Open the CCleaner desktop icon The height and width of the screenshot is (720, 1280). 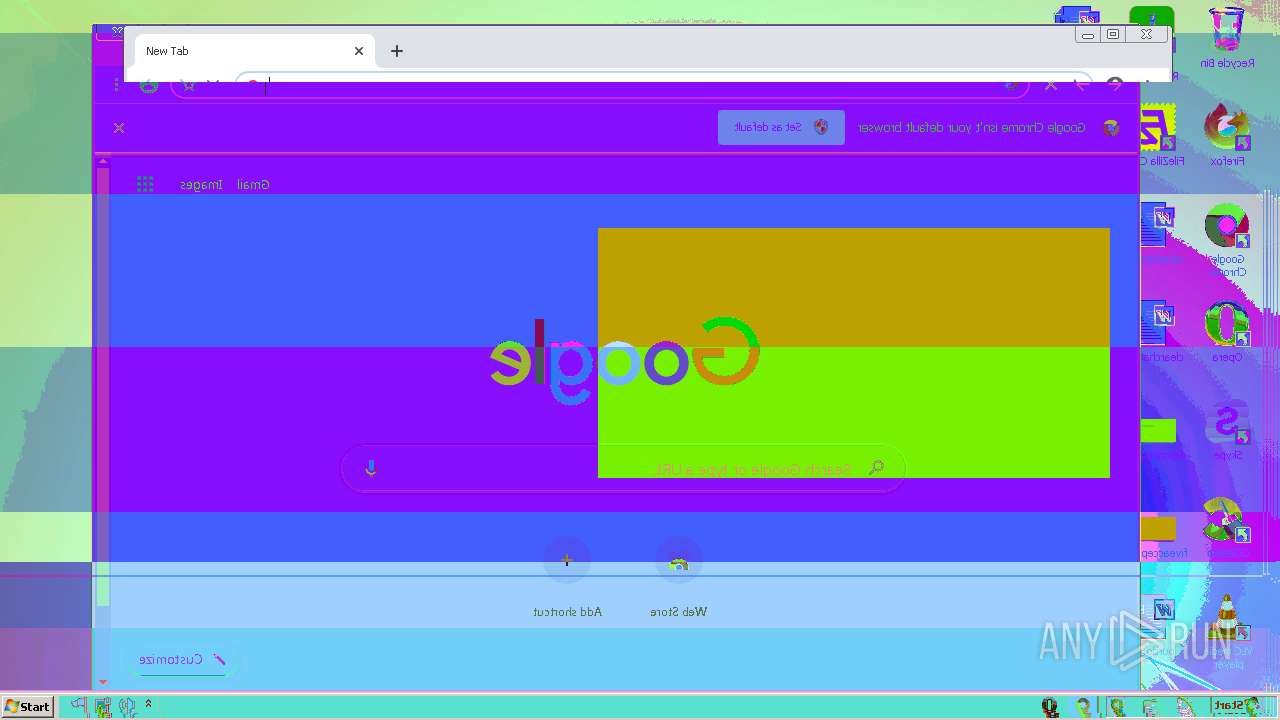click(1227, 528)
